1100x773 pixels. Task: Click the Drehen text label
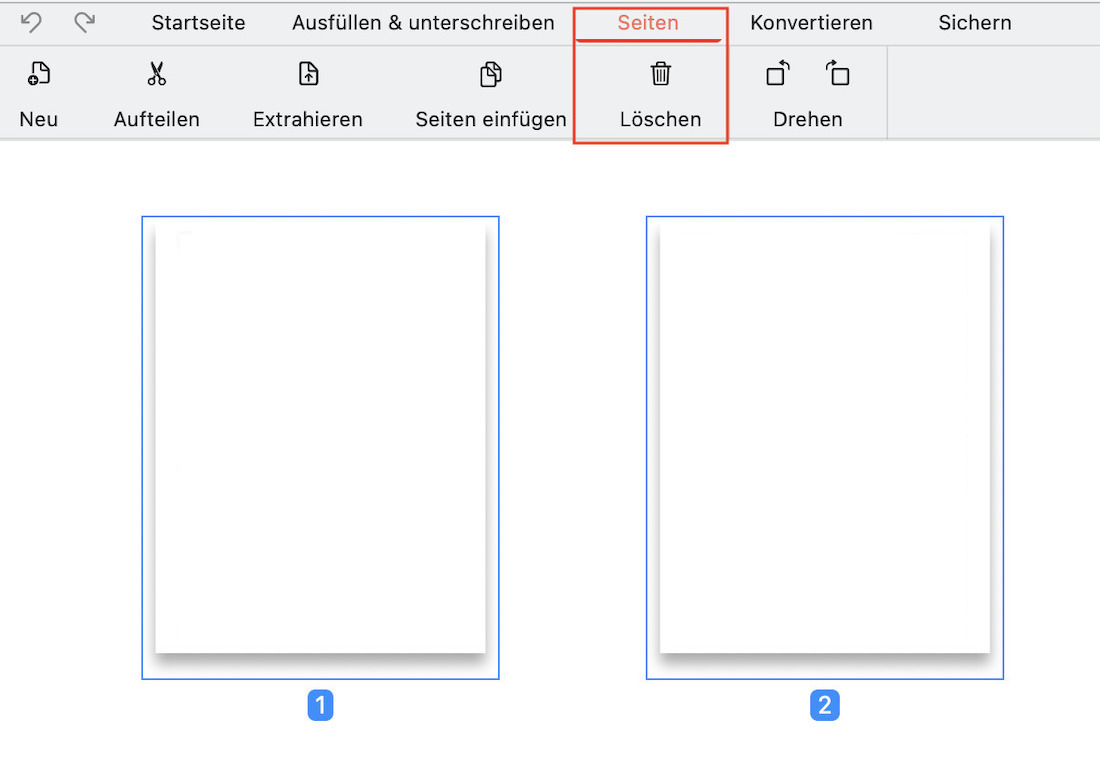[807, 120]
